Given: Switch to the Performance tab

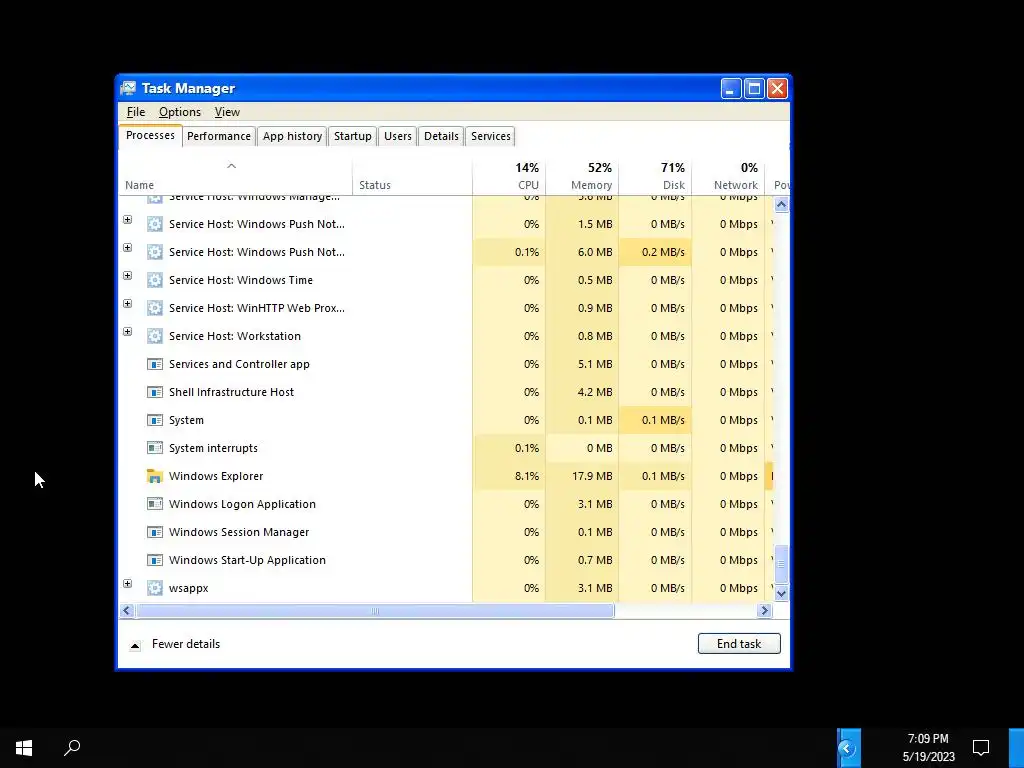Looking at the screenshot, I should click(x=219, y=136).
